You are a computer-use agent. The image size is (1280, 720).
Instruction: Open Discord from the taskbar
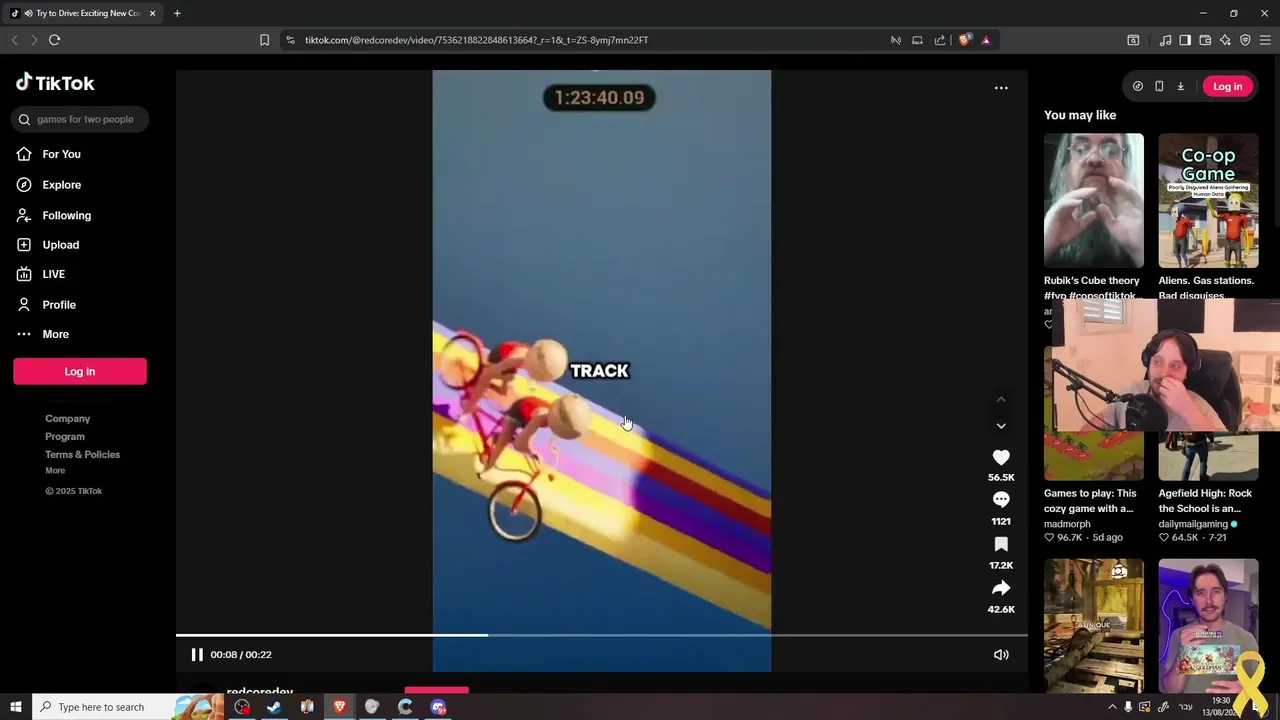(x=438, y=707)
